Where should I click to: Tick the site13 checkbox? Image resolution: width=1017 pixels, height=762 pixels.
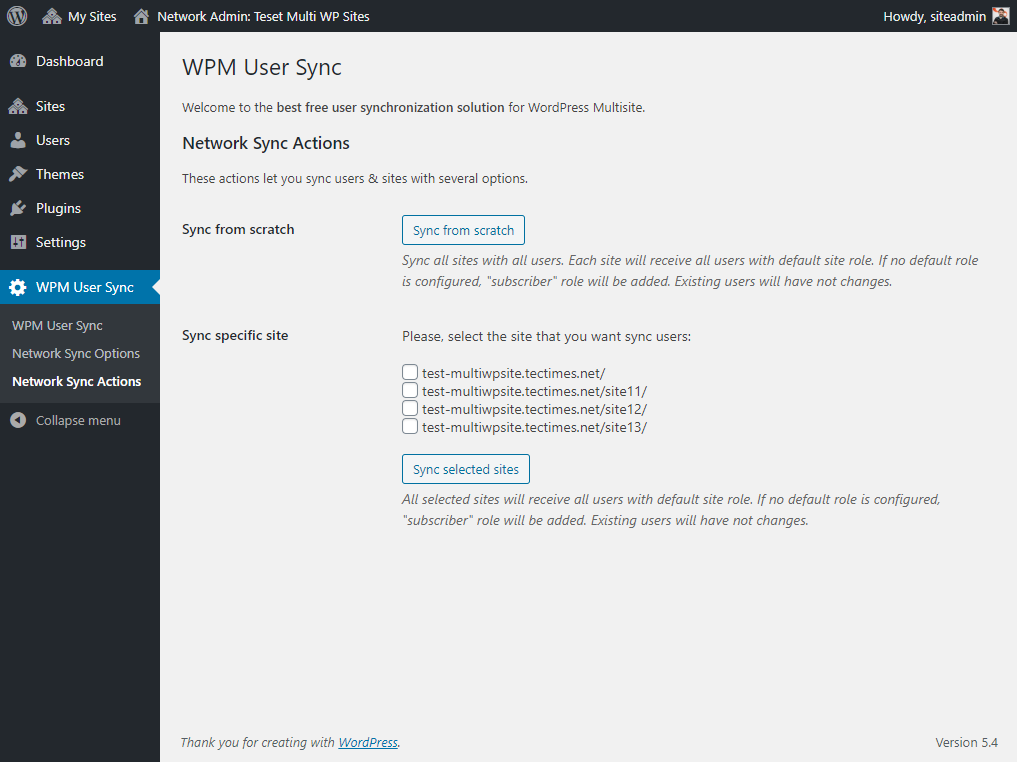pos(410,427)
